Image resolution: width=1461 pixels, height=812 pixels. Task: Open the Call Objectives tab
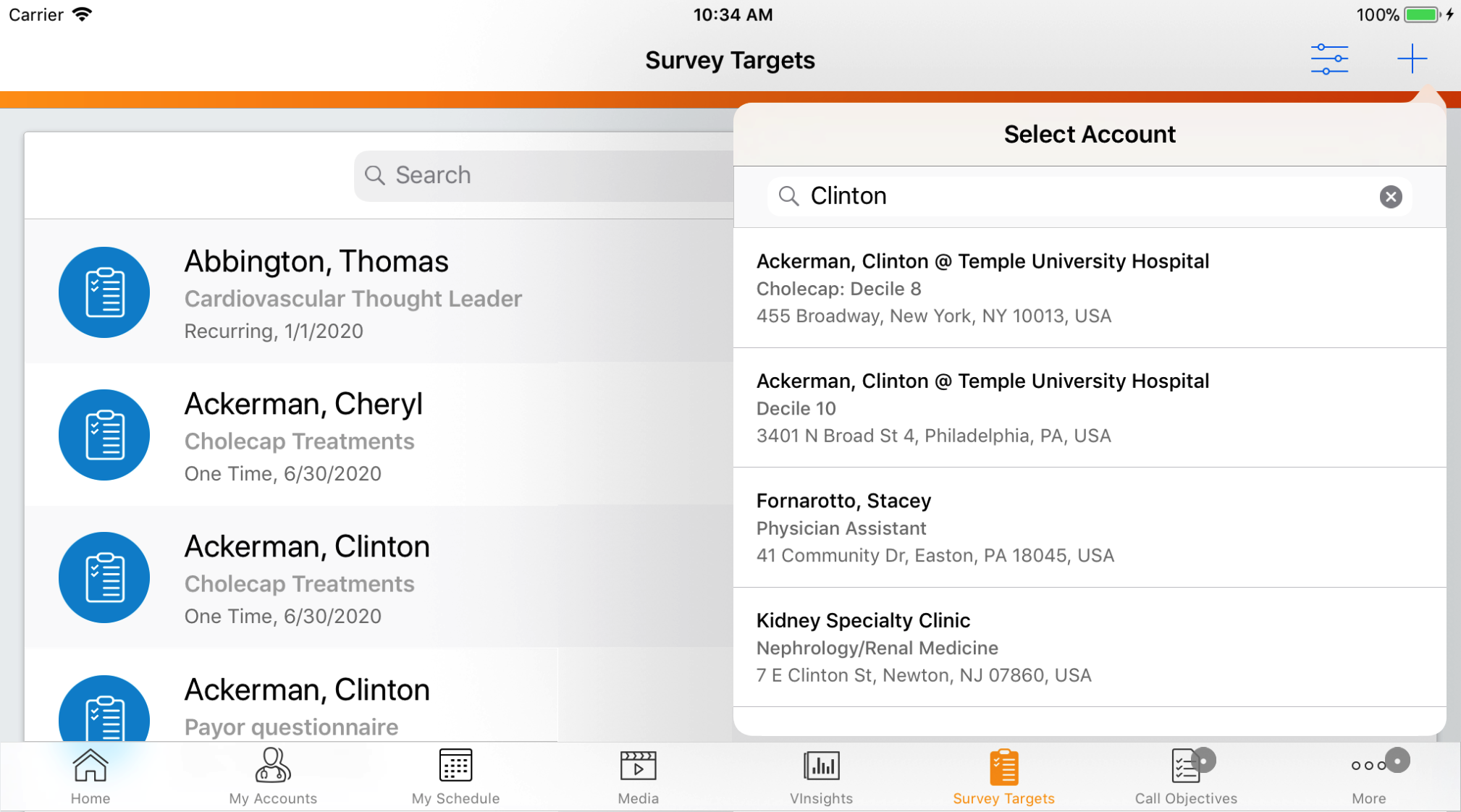coord(1186,777)
